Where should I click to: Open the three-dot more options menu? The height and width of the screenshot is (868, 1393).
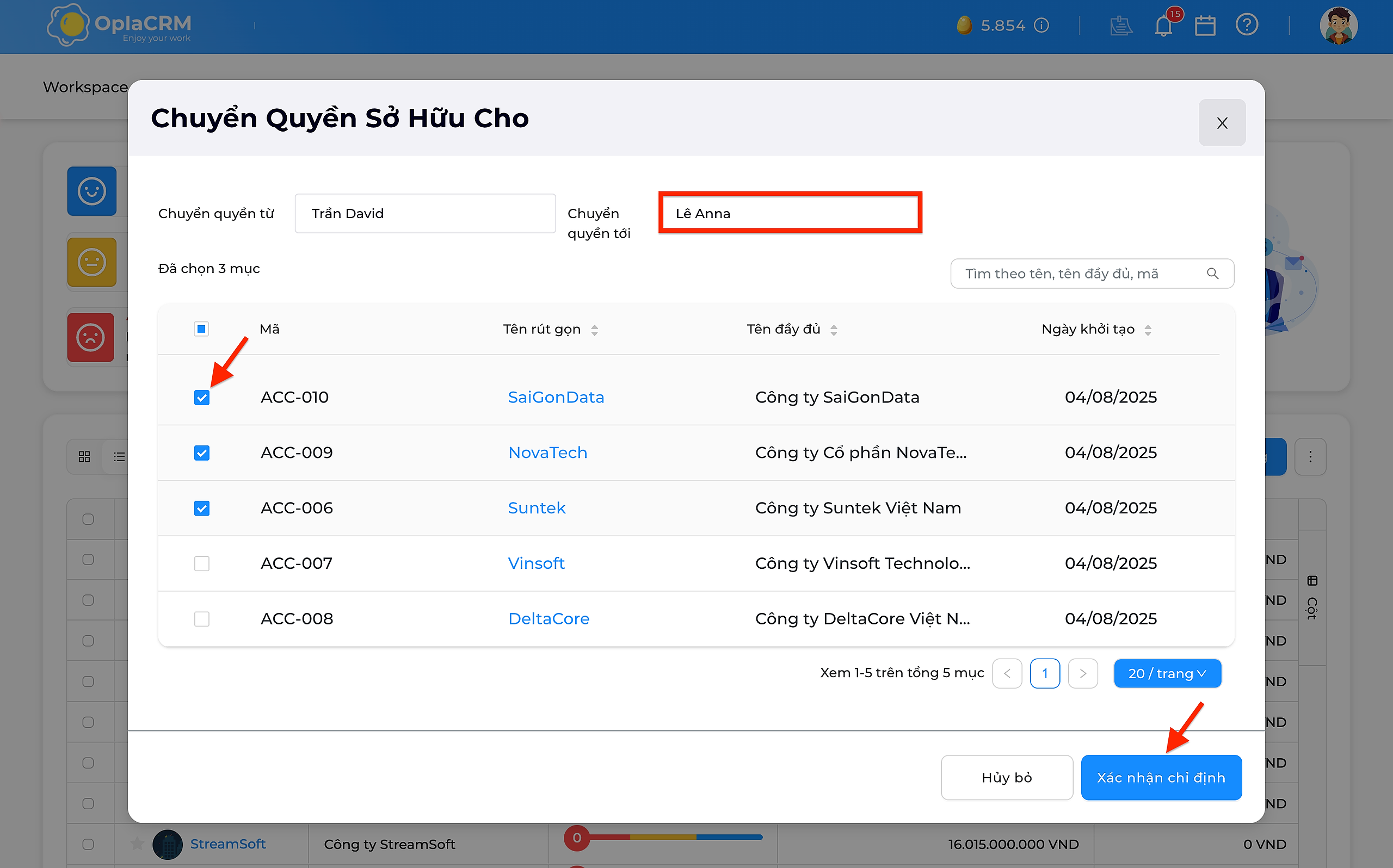pyautogui.click(x=1310, y=456)
